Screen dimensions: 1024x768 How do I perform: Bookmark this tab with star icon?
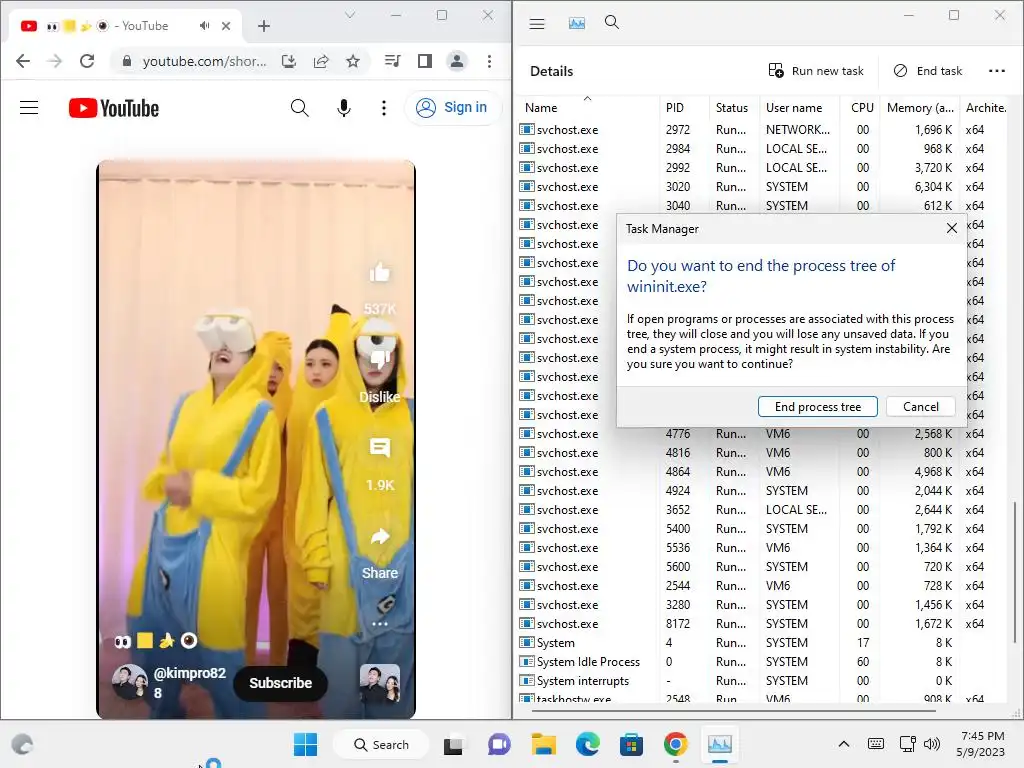click(x=353, y=61)
